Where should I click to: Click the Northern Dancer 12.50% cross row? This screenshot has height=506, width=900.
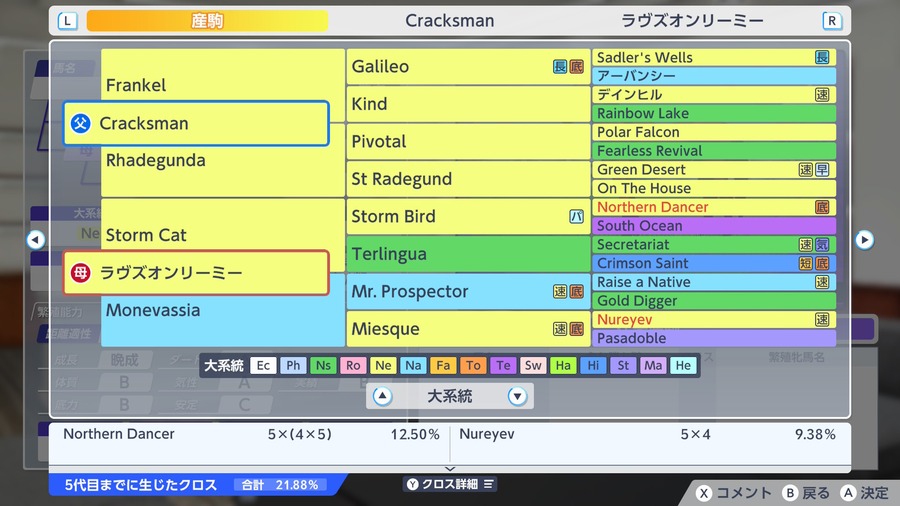[251, 434]
